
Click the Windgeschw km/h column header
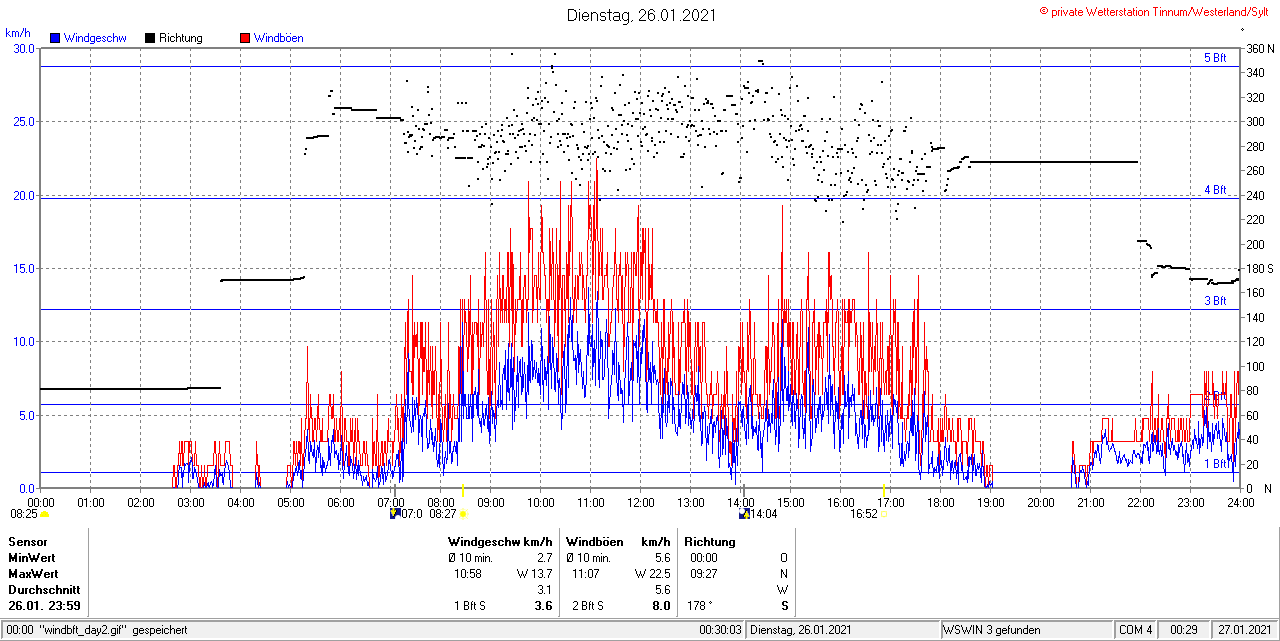click(x=501, y=542)
